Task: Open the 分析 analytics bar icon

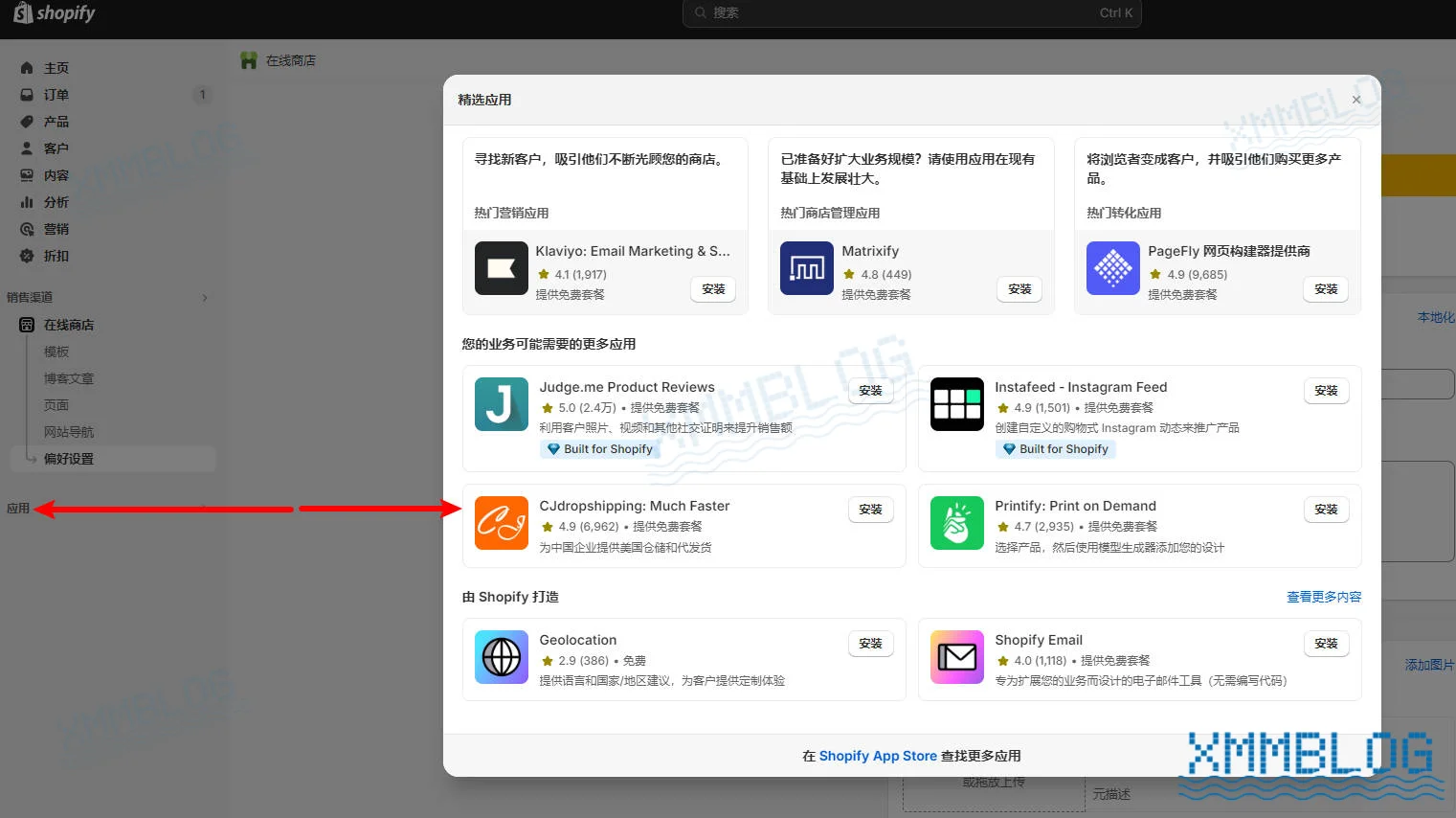Action: point(27,202)
